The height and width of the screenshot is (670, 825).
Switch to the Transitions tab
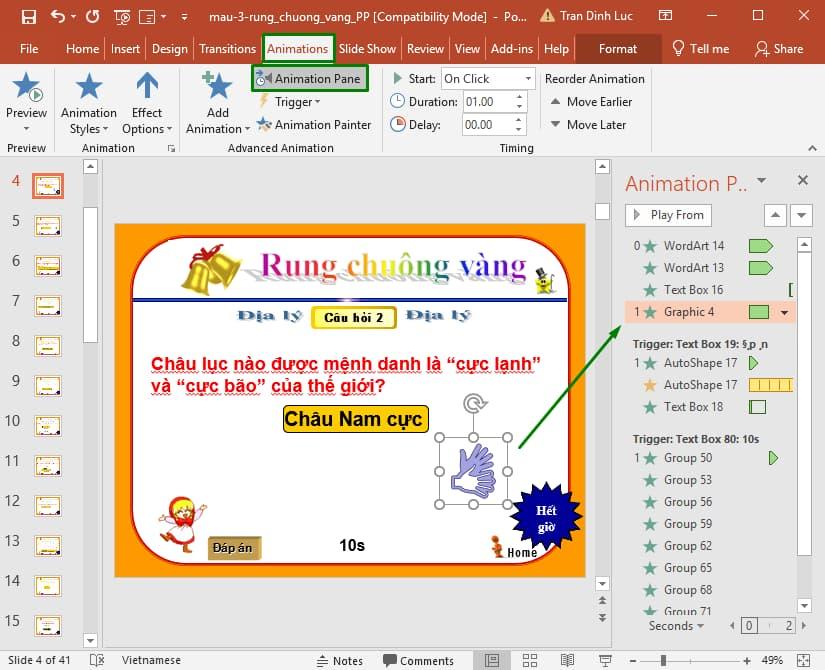point(227,48)
